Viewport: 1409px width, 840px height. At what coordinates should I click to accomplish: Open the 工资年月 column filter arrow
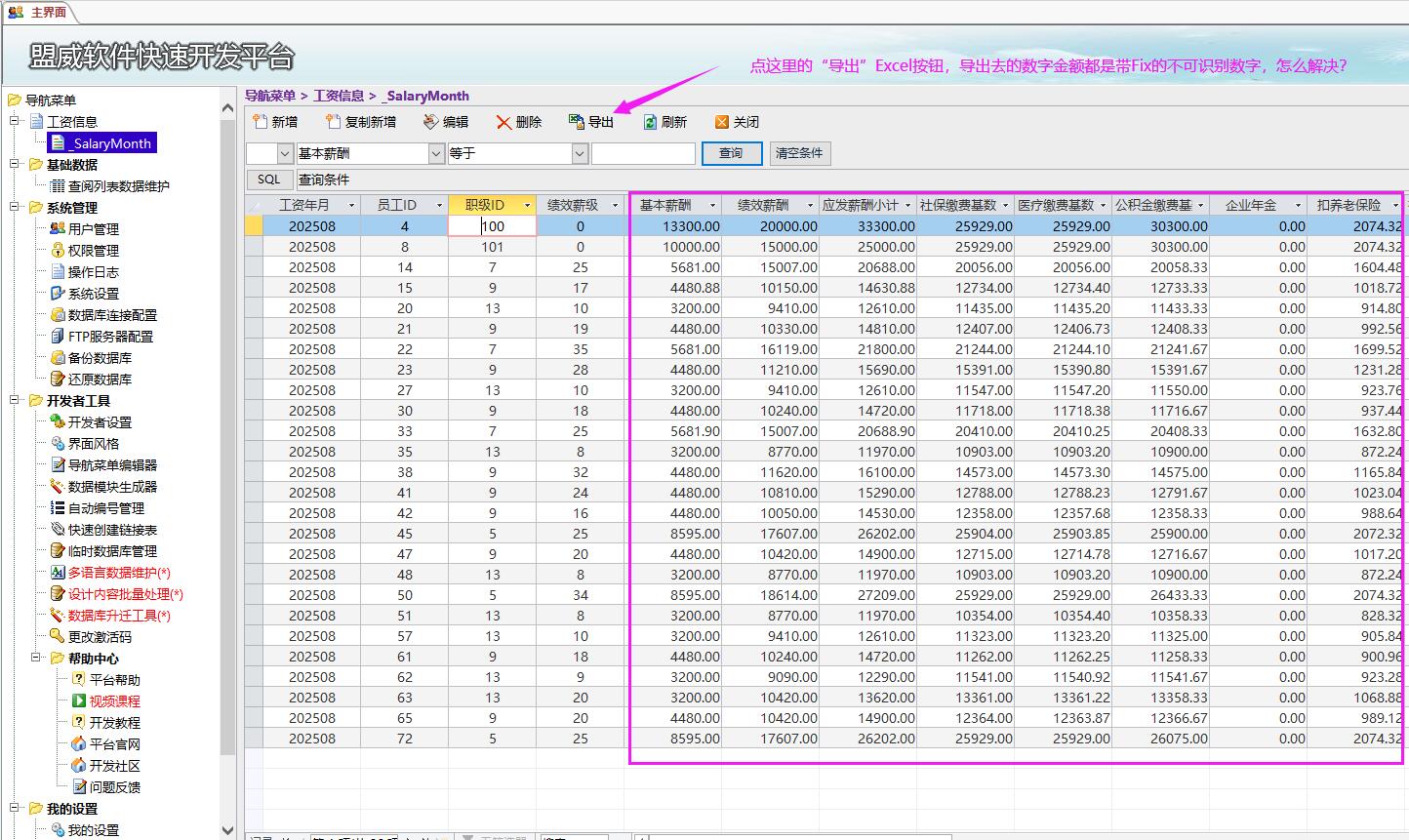coord(350,205)
